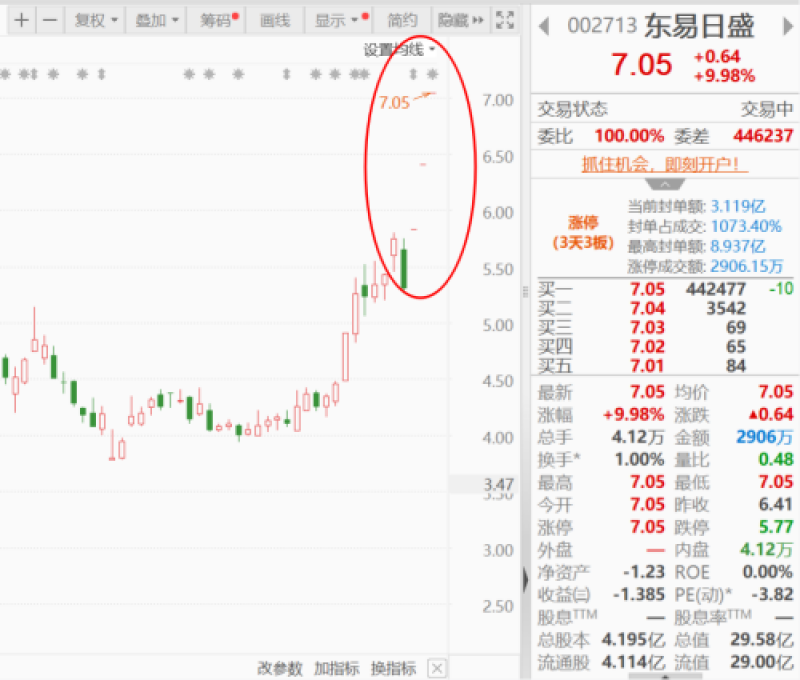Click the 内盘 4.12万 value
This screenshot has height=680, width=800.
coord(767,549)
